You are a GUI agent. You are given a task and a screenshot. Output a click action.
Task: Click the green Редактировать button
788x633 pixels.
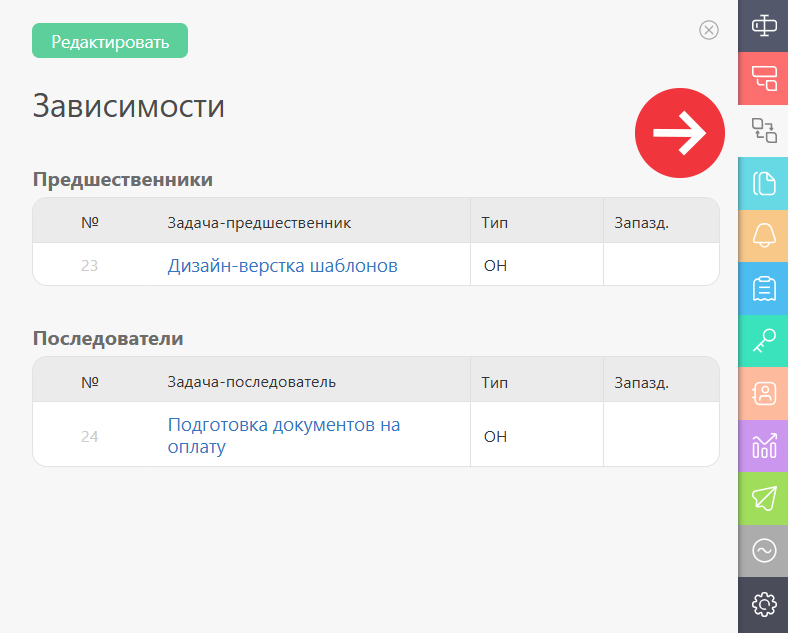(x=110, y=41)
